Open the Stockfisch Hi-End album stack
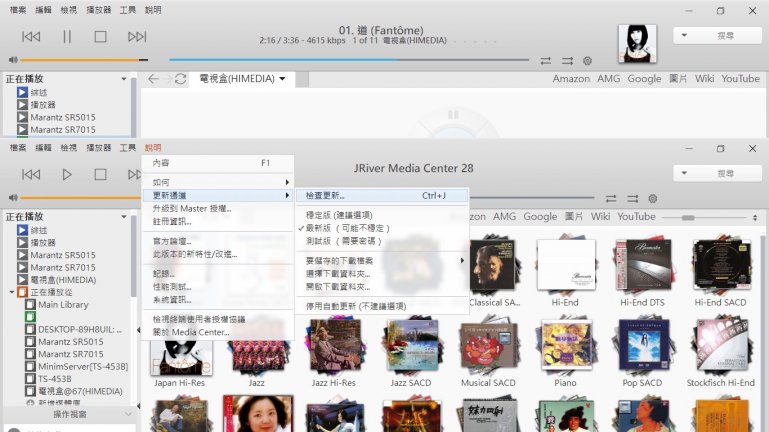This screenshot has height=432, width=769. click(x=720, y=347)
